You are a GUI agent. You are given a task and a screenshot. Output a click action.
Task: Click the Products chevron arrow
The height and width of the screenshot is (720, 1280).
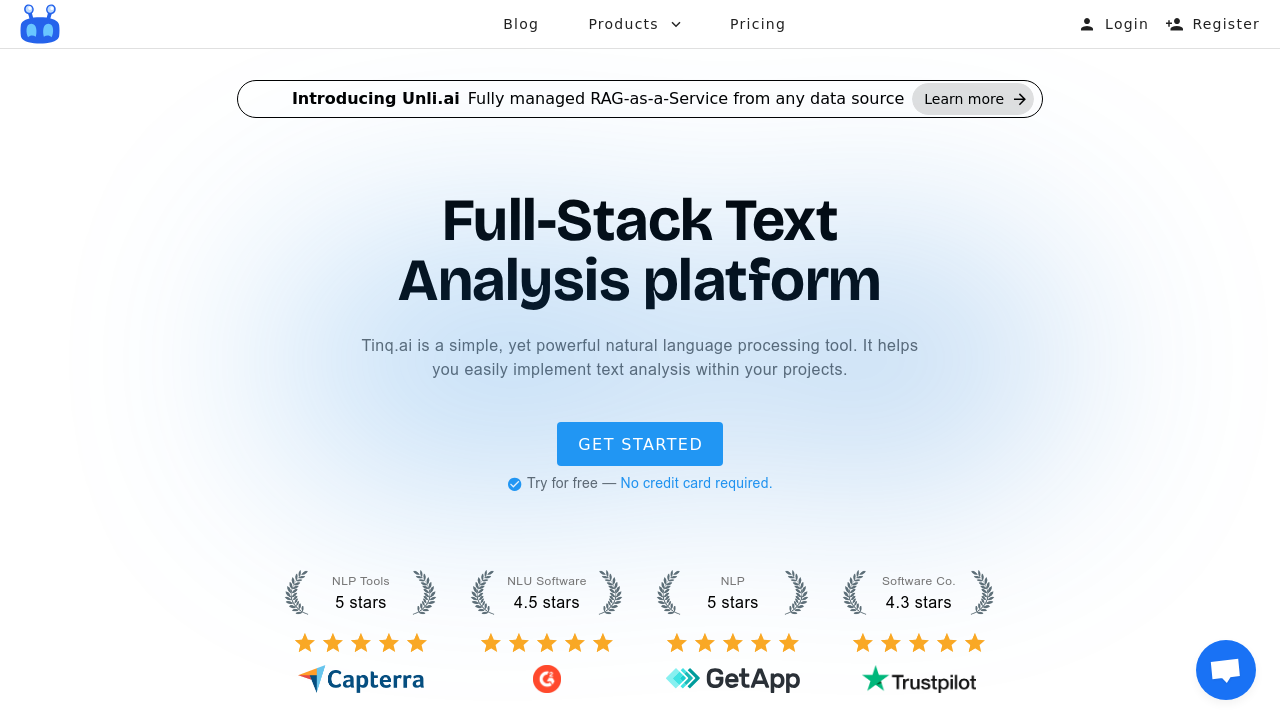(x=675, y=23)
